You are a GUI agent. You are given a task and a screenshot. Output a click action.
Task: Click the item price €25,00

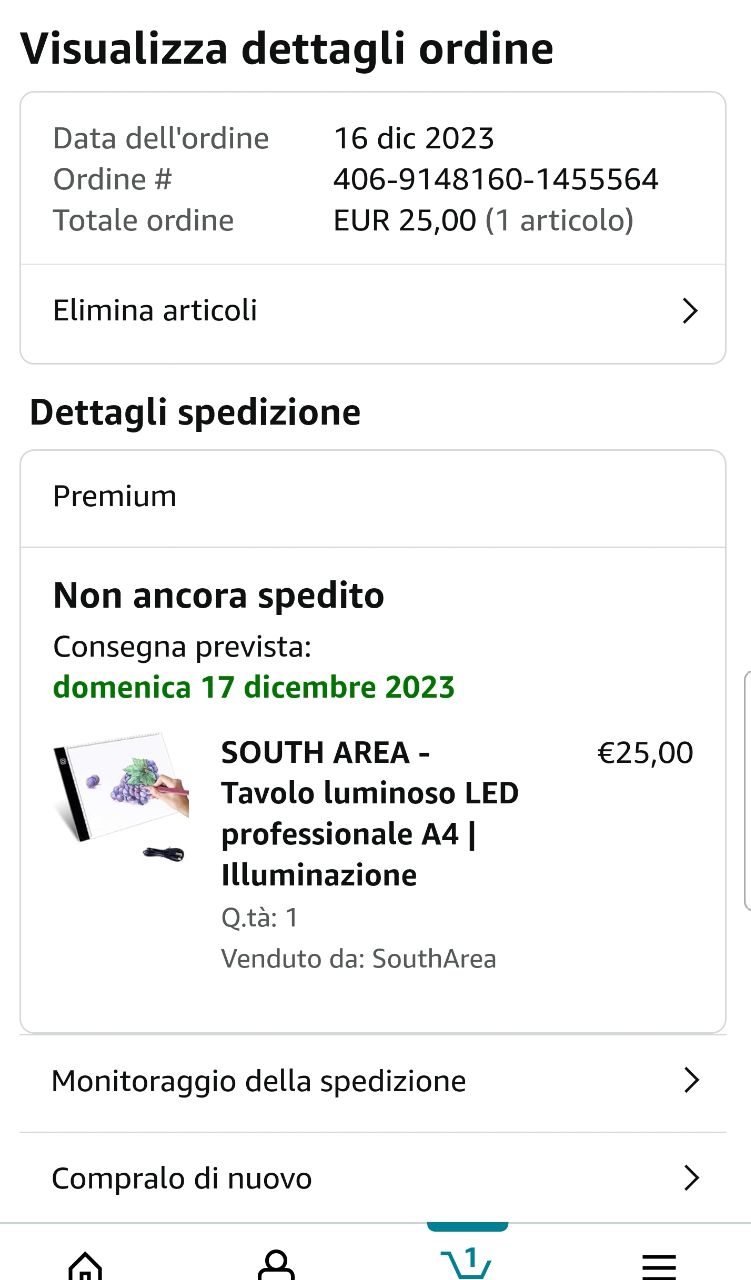pos(644,753)
